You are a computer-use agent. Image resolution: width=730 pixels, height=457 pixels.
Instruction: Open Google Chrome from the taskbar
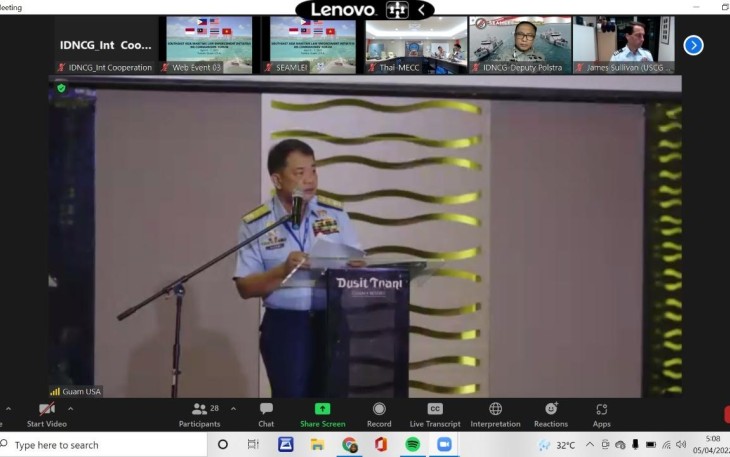pos(350,444)
